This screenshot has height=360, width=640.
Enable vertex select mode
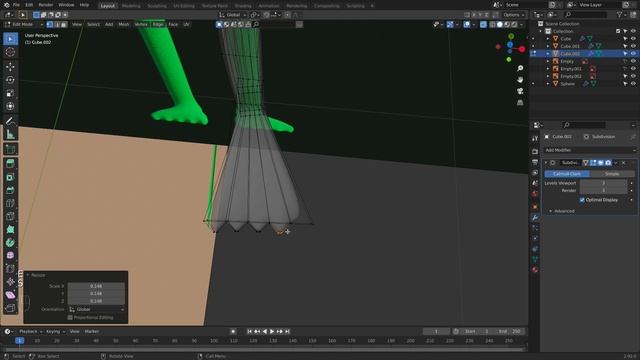click(x=50, y=24)
